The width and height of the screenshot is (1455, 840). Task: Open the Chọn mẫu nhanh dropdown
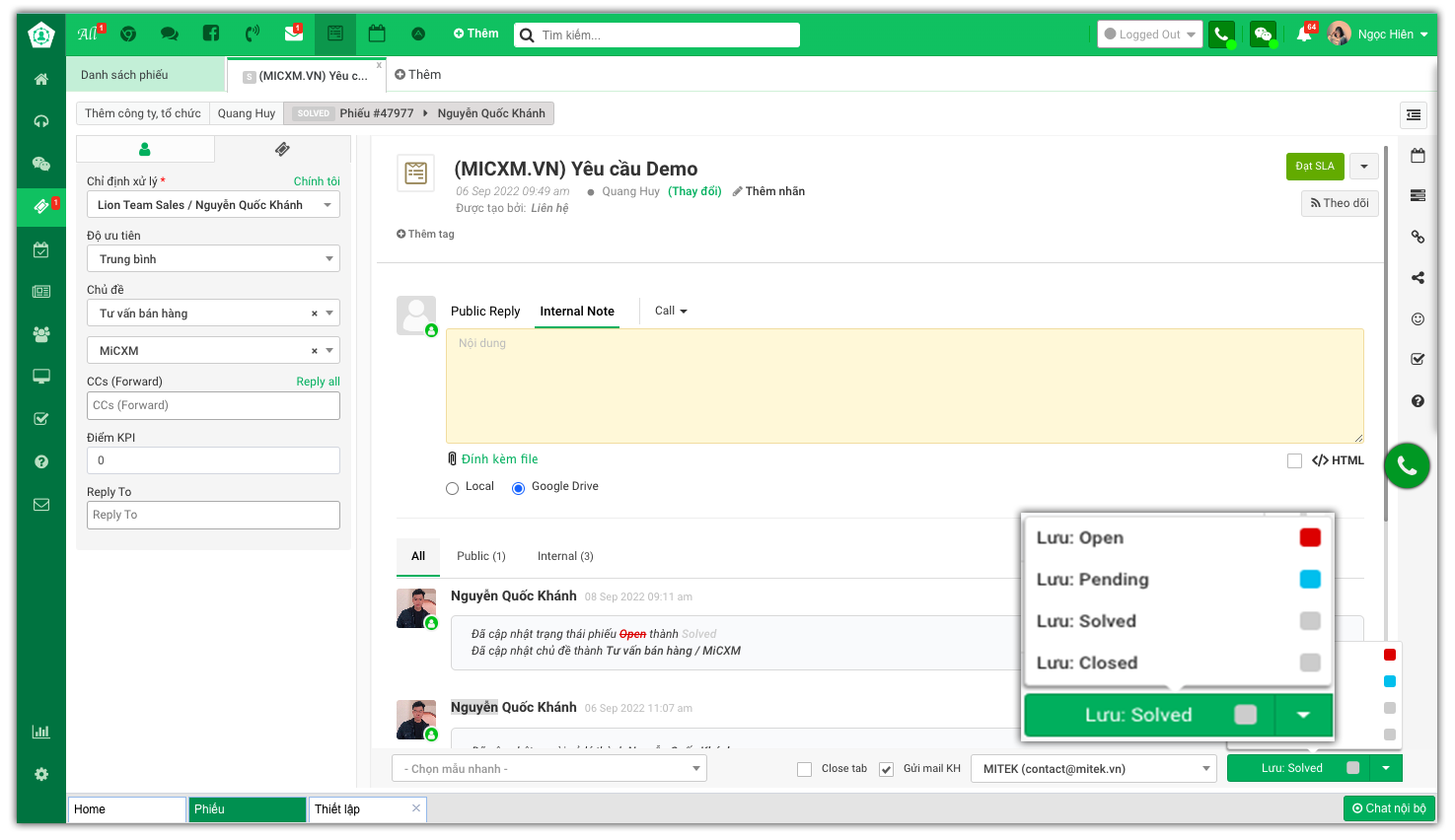[x=549, y=769]
